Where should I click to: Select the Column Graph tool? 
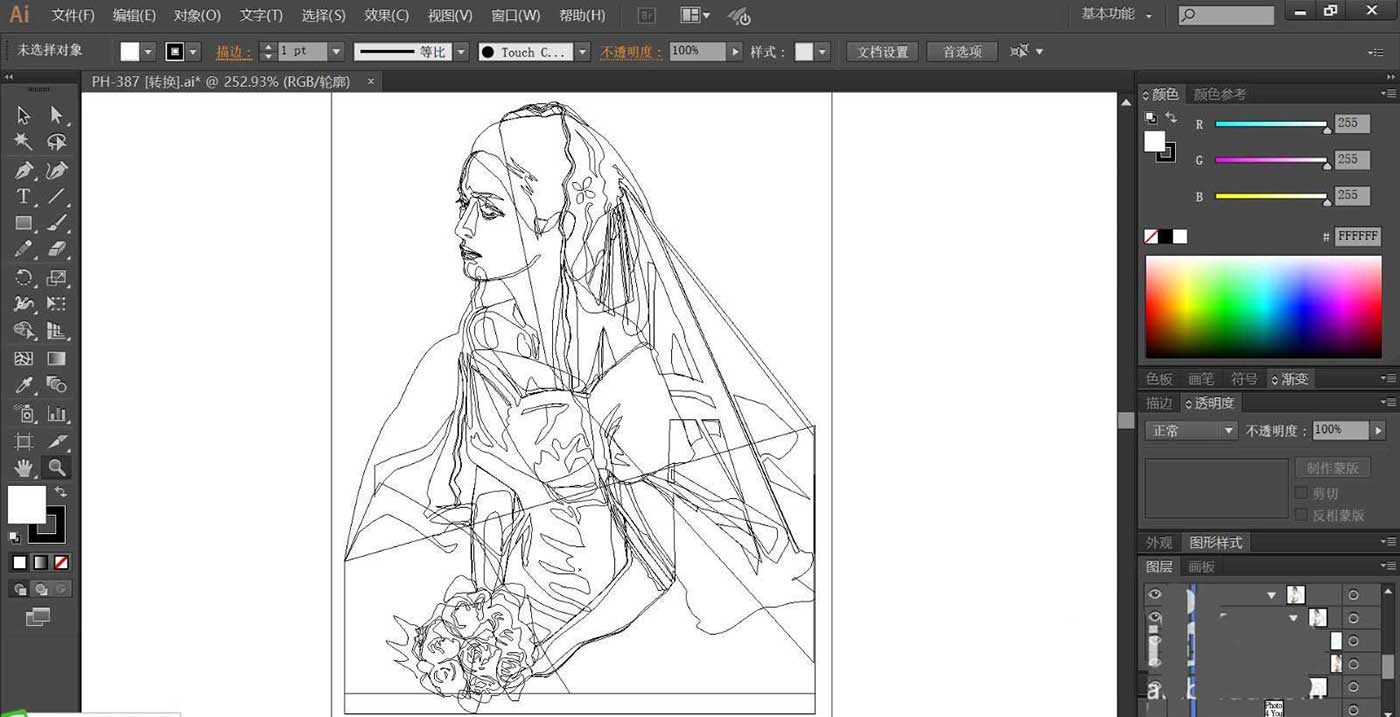pos(57,413)
